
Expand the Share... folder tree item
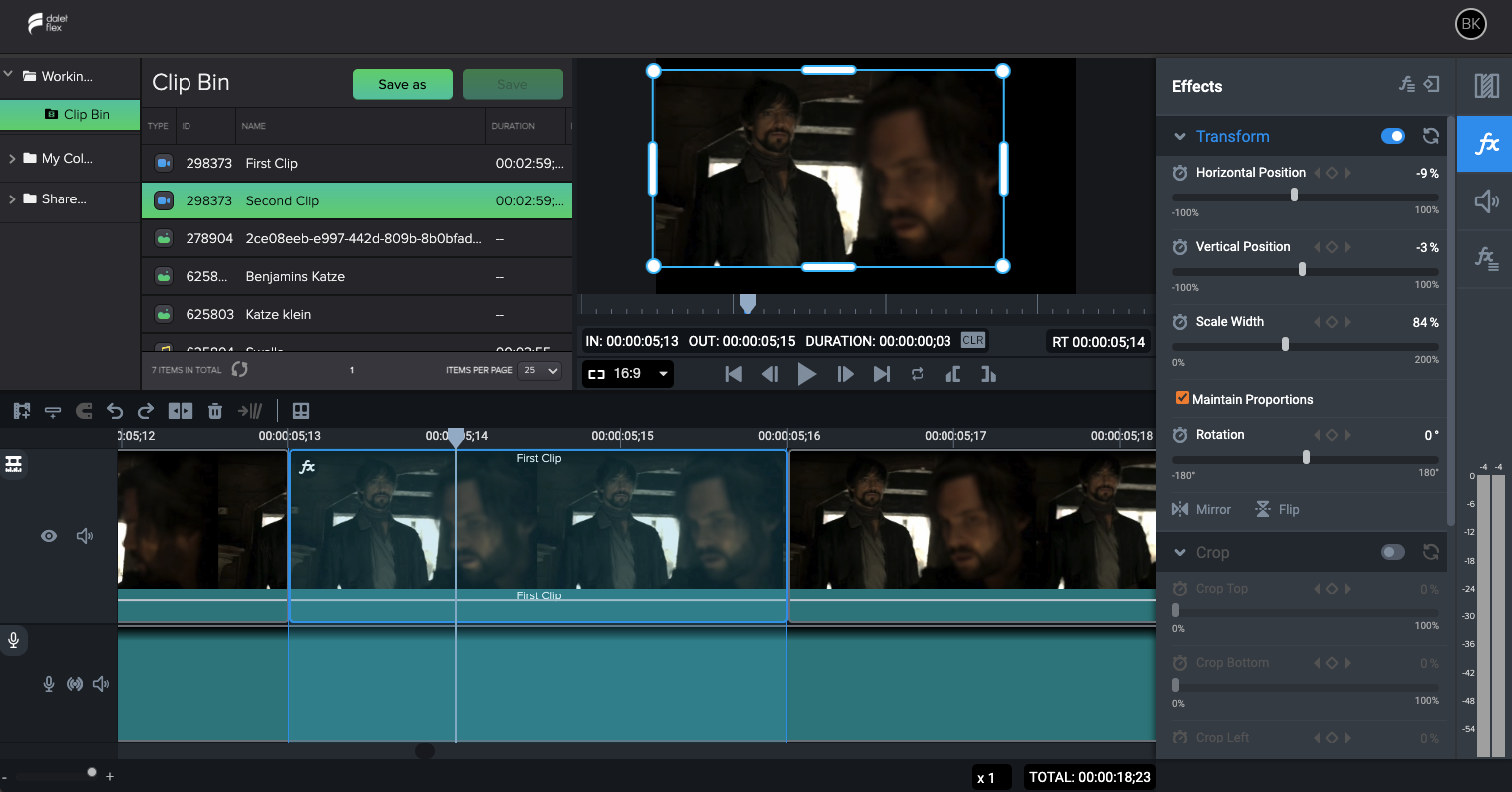12,198
